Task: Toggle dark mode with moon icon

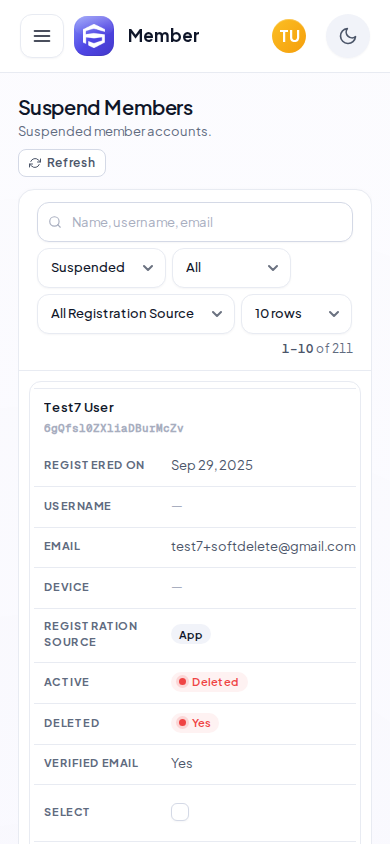Action: (x=348, y=36)
